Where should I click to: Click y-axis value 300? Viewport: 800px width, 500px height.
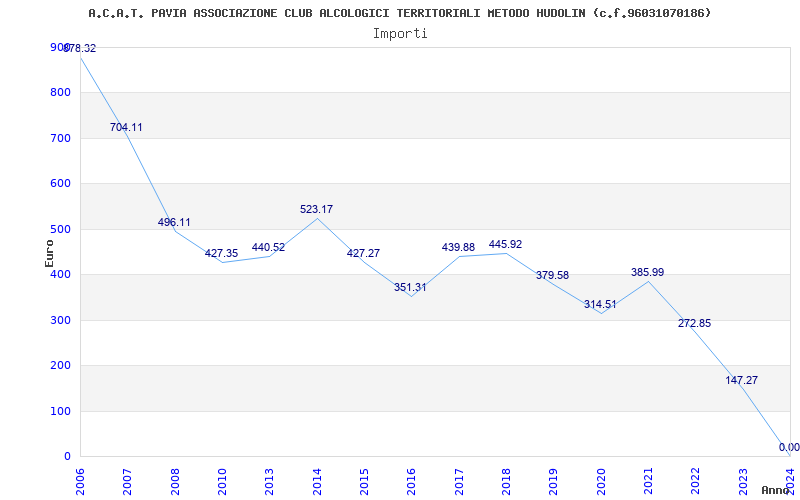pyautogui.click(x=60, y=320)
